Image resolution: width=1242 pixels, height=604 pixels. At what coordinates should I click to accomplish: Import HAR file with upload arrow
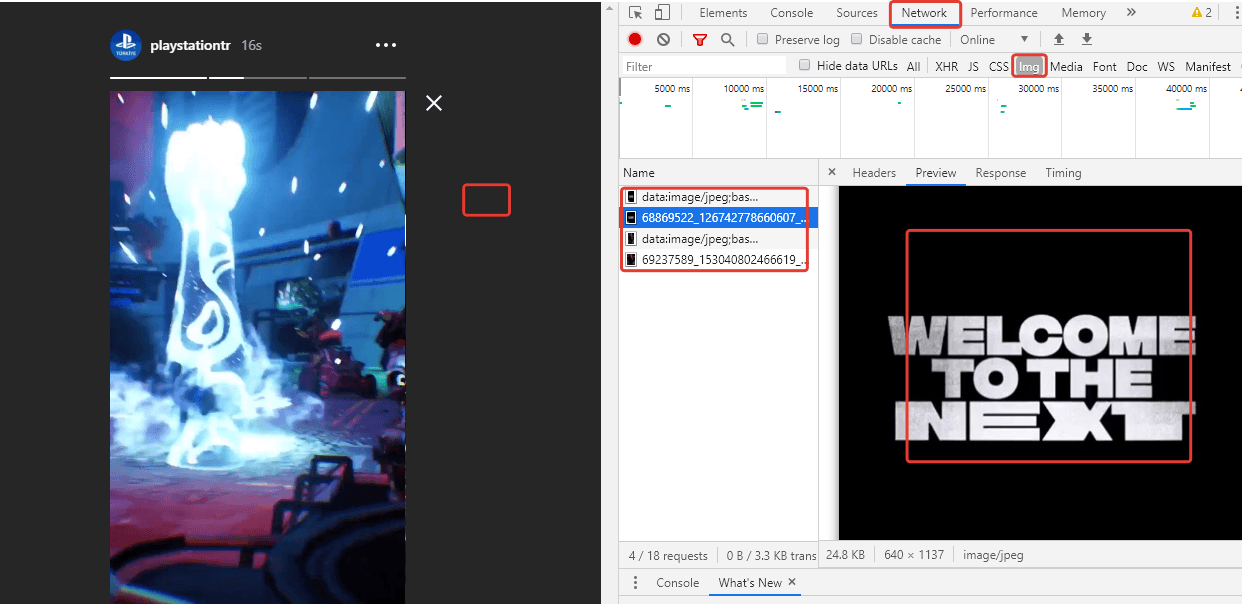pyautogui.click(x=1059, y=39)
